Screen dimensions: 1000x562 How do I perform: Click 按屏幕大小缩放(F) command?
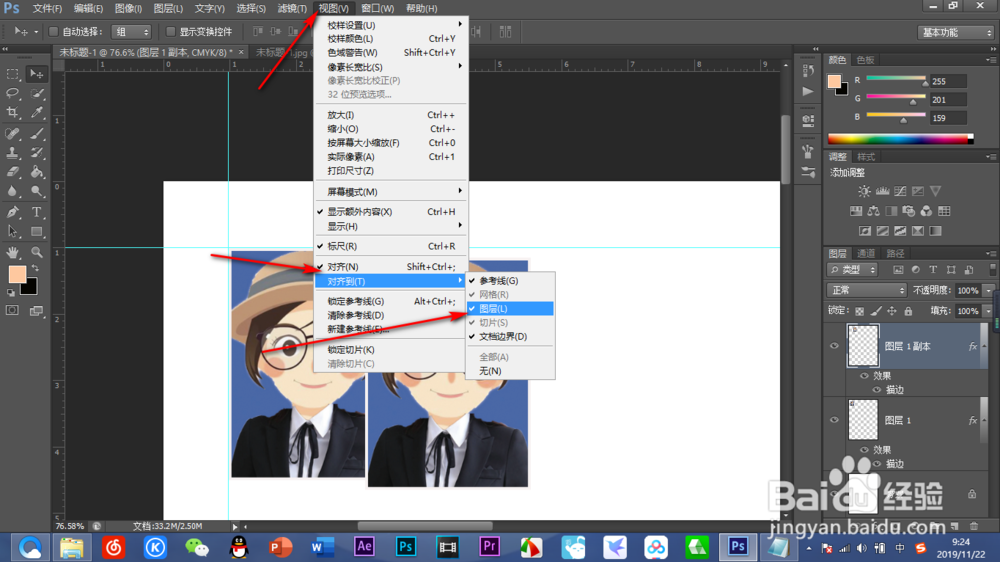(x=391, y=143)
